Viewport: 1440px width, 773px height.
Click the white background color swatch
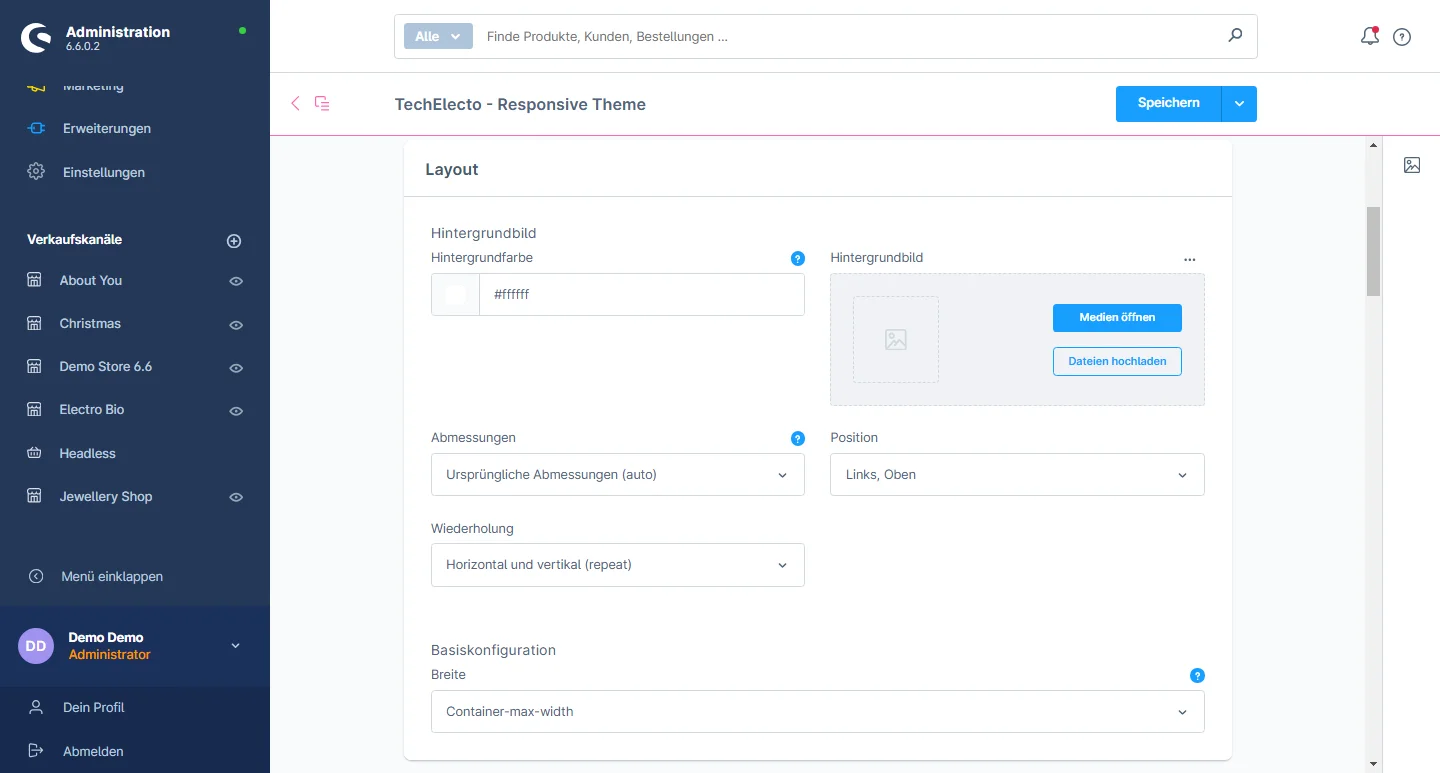click(455, 295)
